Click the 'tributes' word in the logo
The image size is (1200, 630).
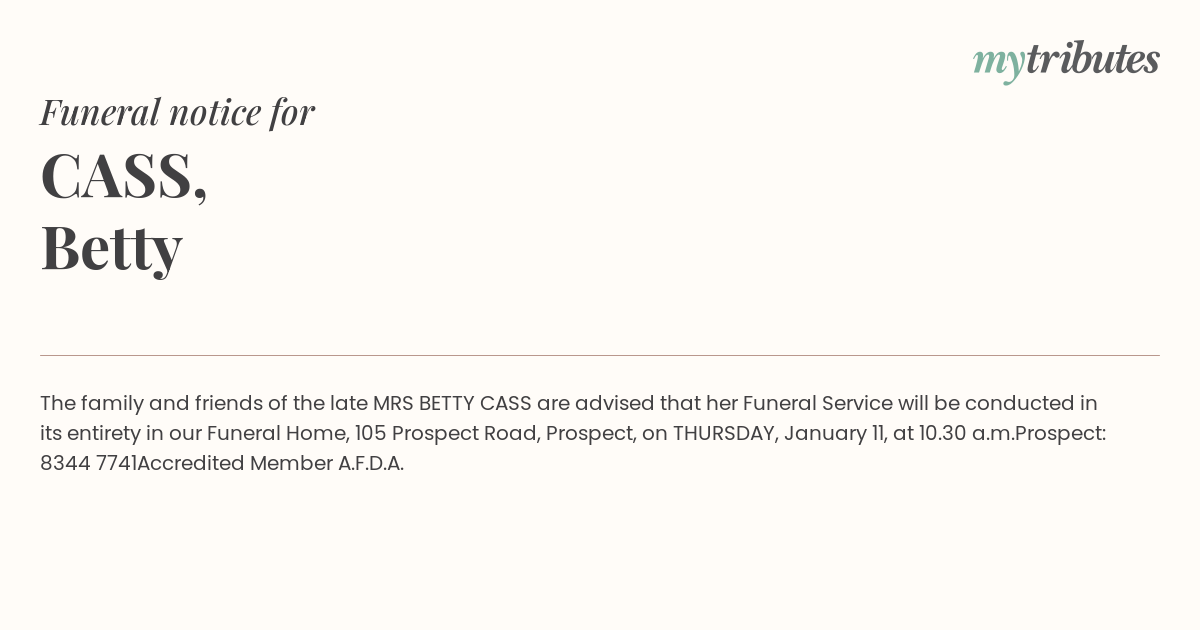point(1092,58)
